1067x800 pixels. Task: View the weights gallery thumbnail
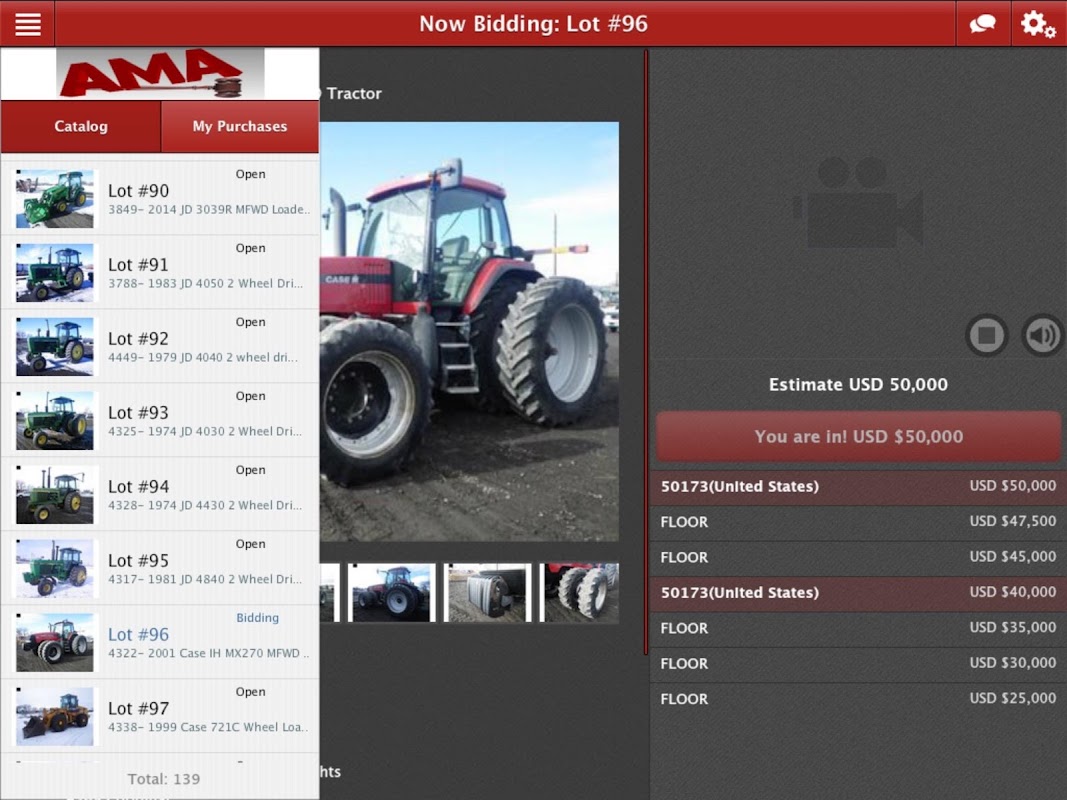tap(487, 593)
